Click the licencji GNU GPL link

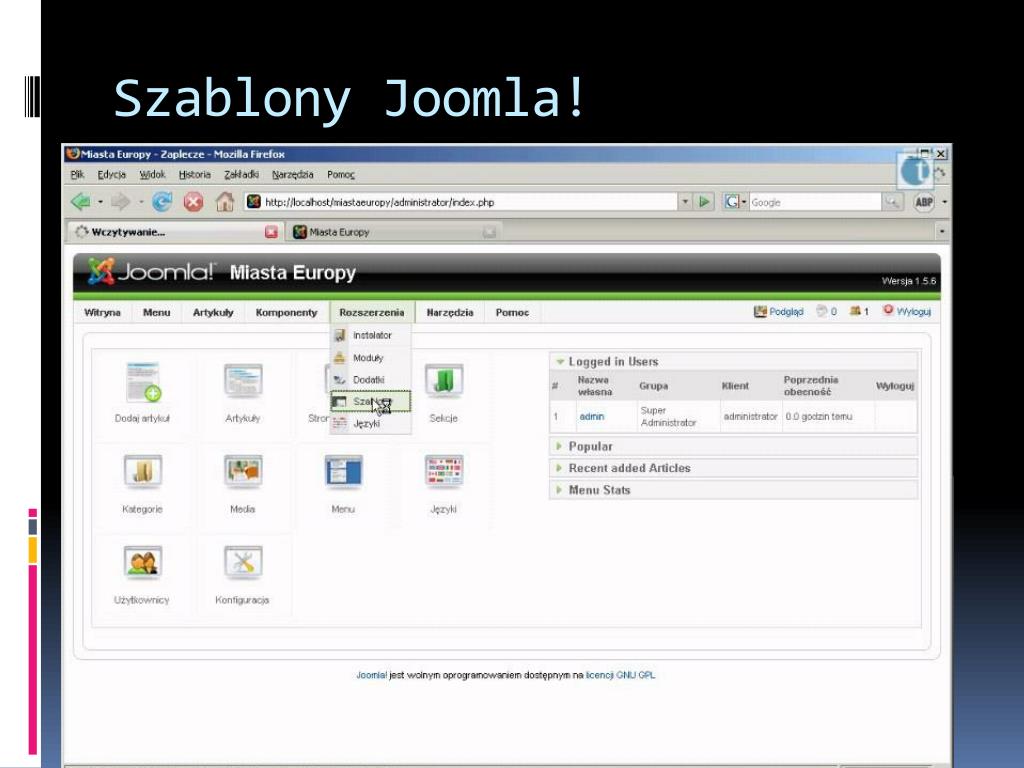tap(620, 675)
